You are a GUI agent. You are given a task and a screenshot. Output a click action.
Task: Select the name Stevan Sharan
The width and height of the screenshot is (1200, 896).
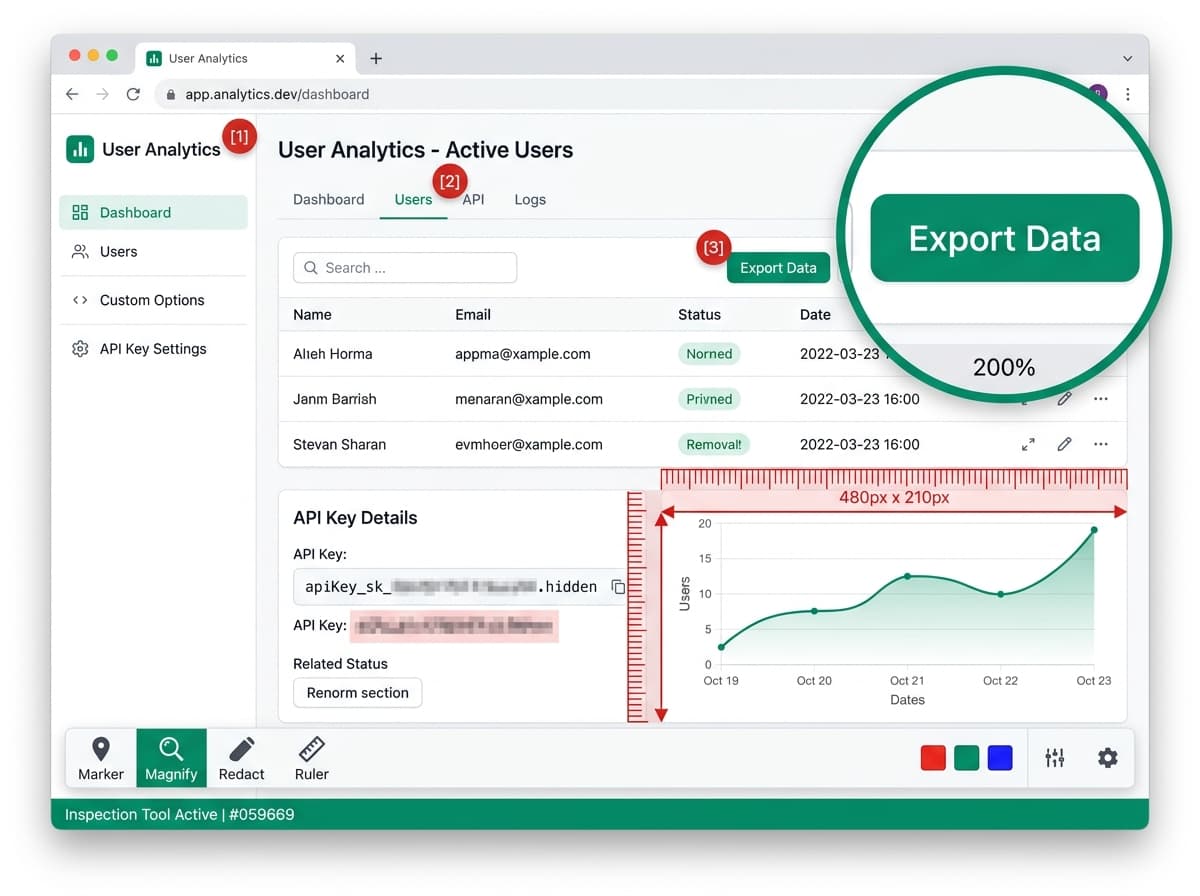pos(339,444)
